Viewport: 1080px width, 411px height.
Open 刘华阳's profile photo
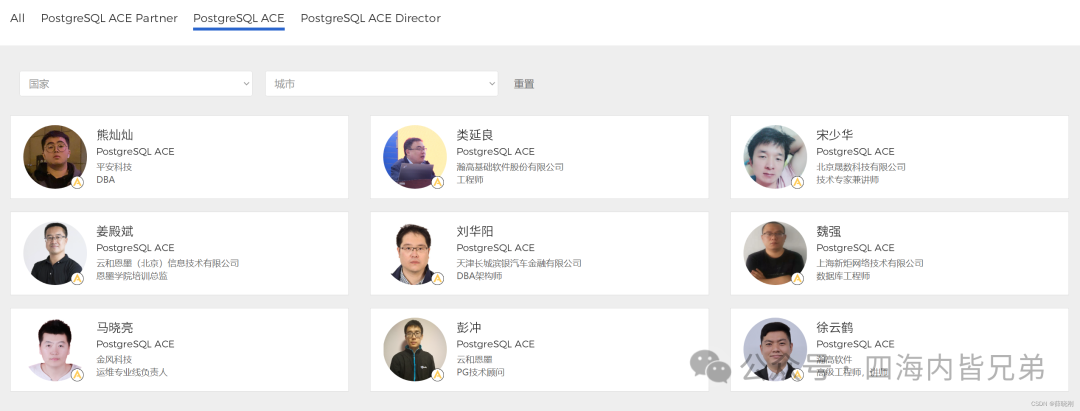point(415,253)
